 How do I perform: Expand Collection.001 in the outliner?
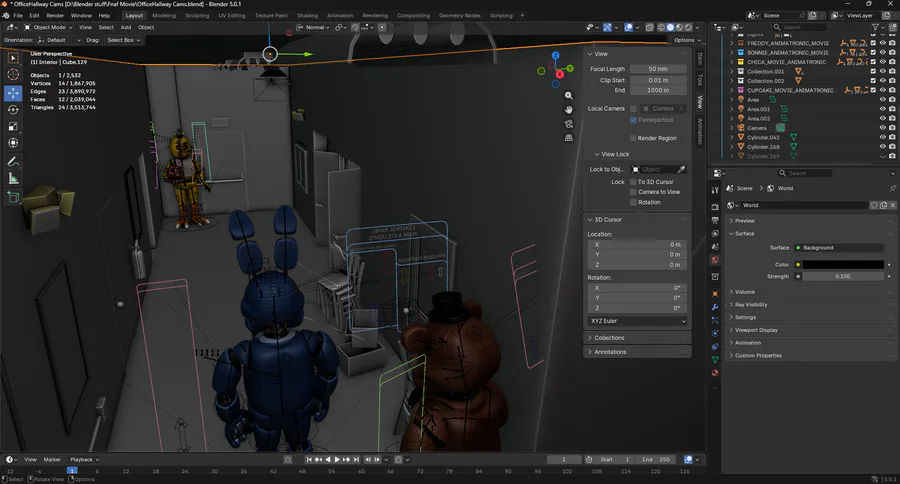[x=731, y=72]
